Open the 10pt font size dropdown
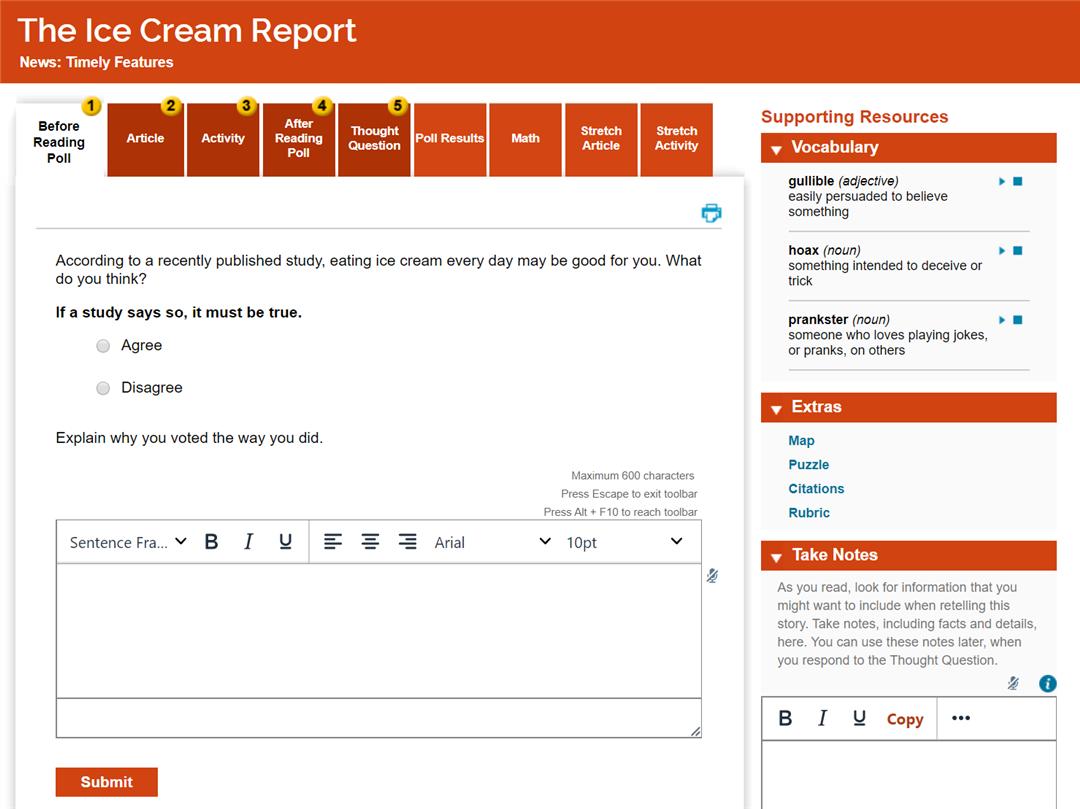Screen dimensions: 1080x809 (x=624, y=542)
